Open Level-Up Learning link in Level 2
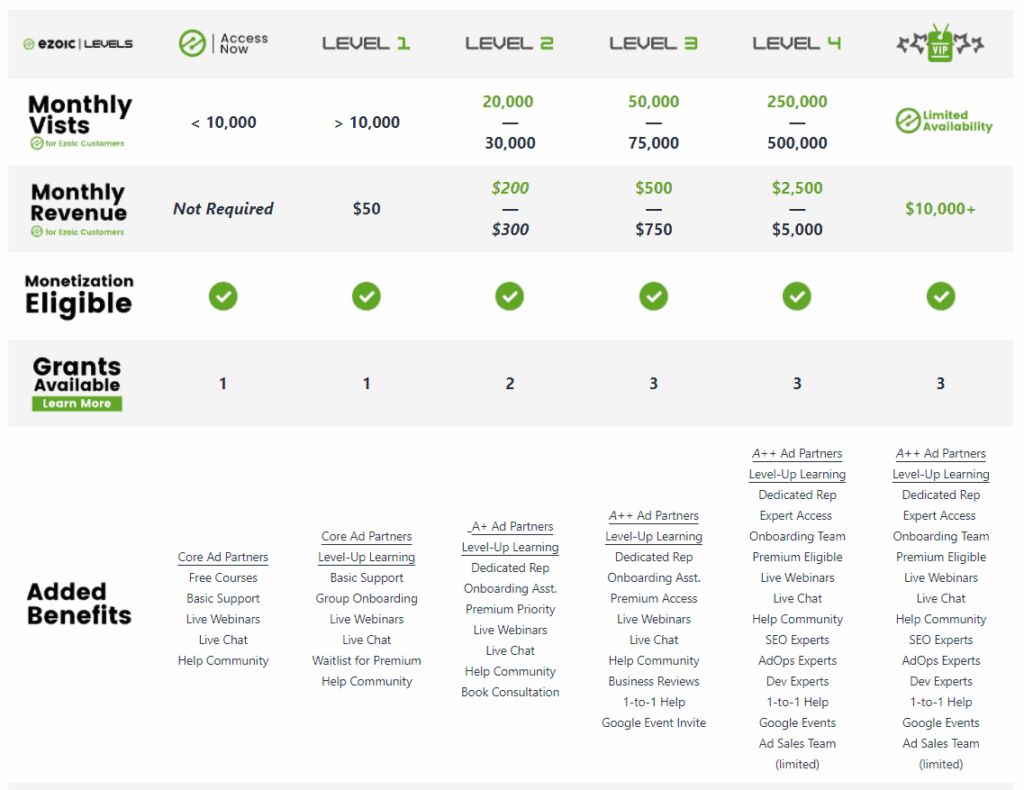 510,547
